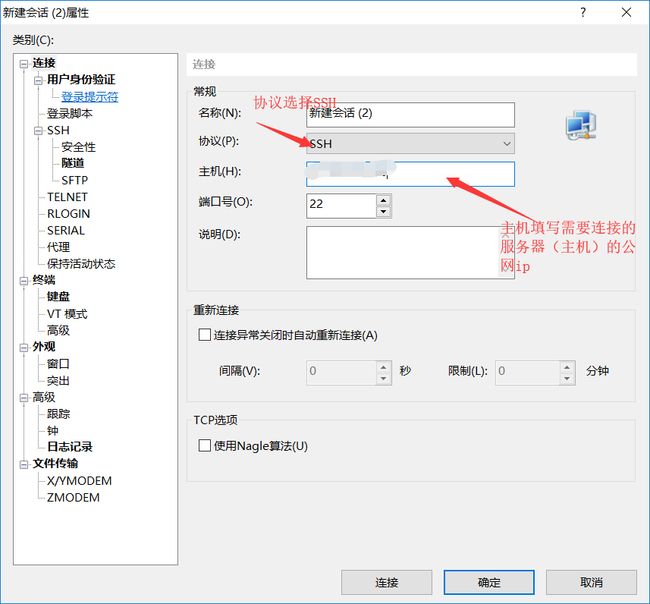
Task: Click the 取消 button
Action: pos(591,582)
